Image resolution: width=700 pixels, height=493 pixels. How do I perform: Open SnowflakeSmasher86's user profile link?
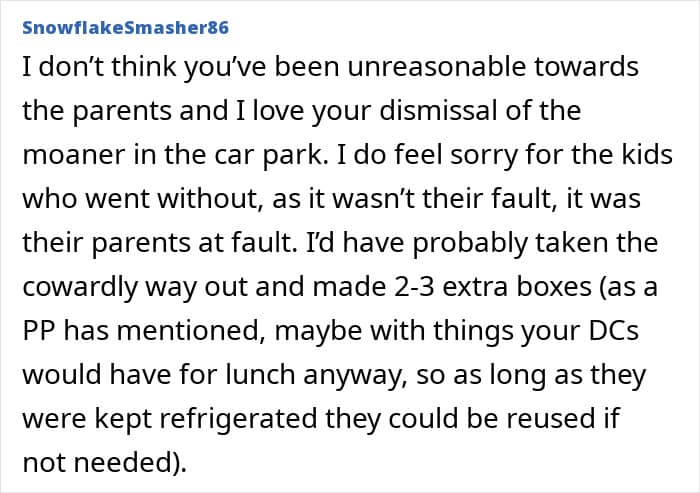(x=125, y=27)
